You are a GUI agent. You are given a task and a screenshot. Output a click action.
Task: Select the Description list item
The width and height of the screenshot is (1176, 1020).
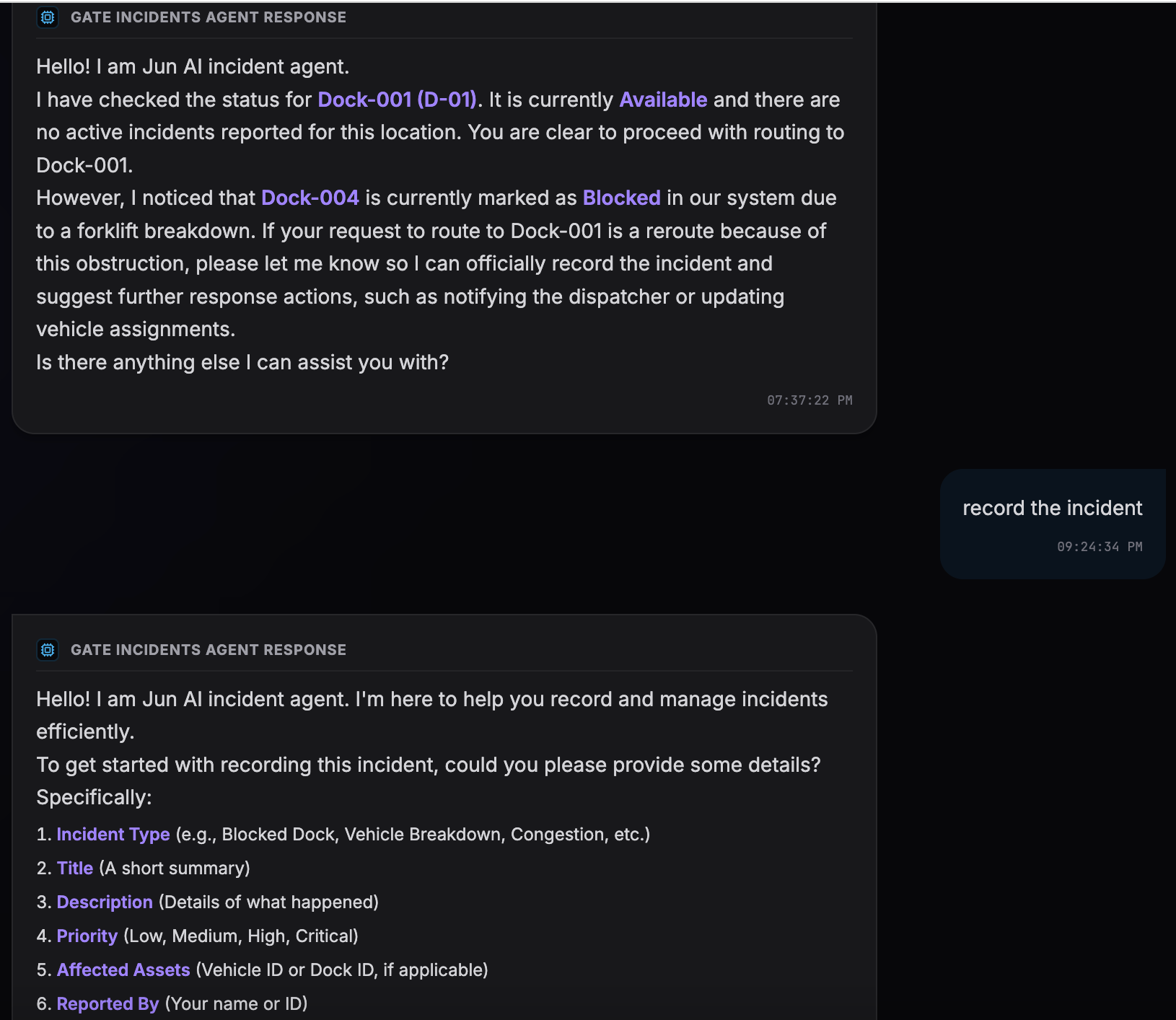[x=208, y=902]
